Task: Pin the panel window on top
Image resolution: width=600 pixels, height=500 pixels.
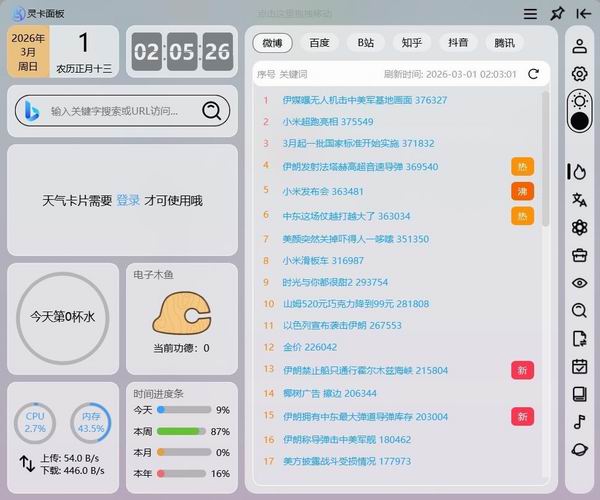Action: tap(557, 14)
